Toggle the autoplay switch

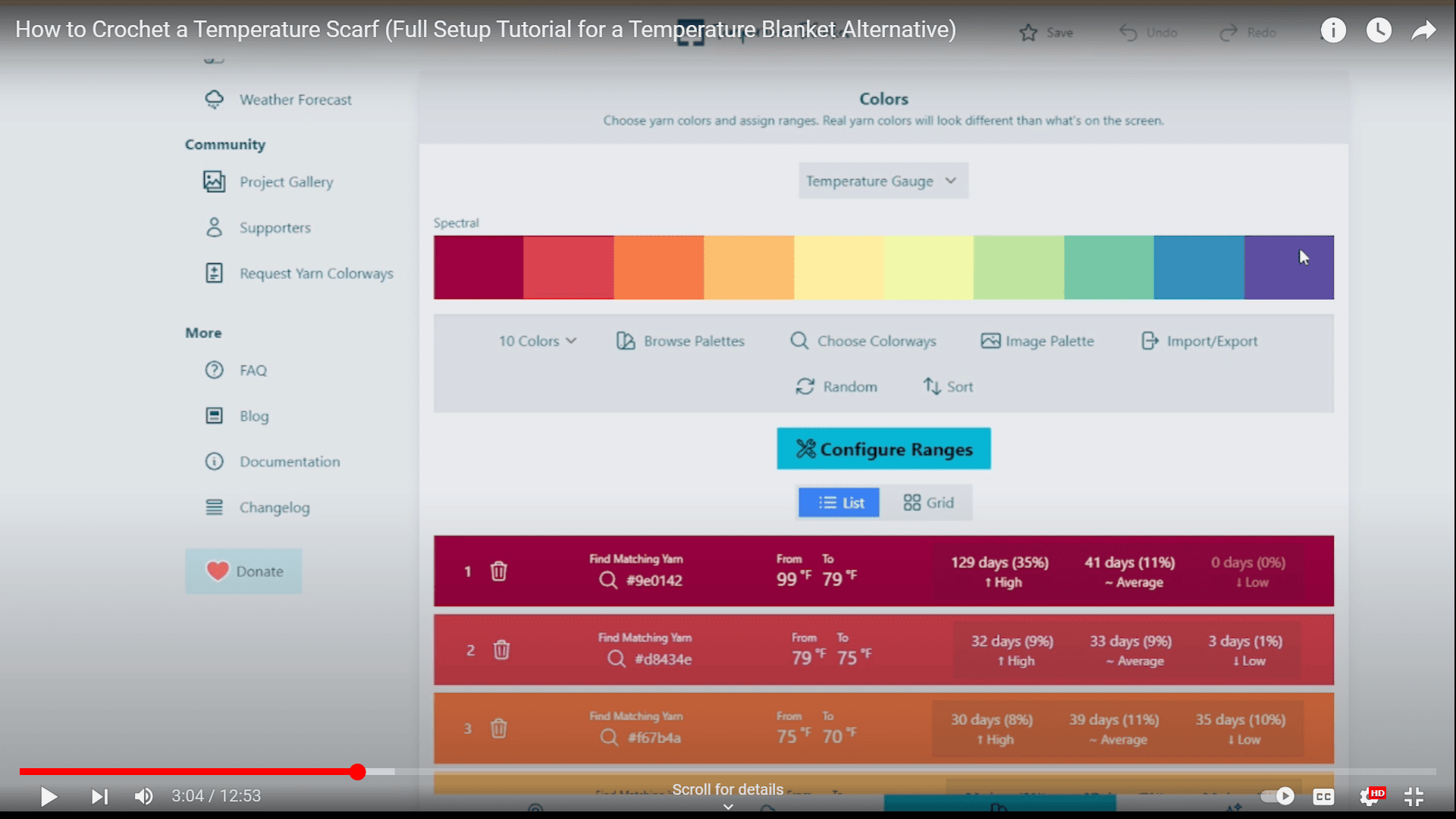pos(1278,795)
